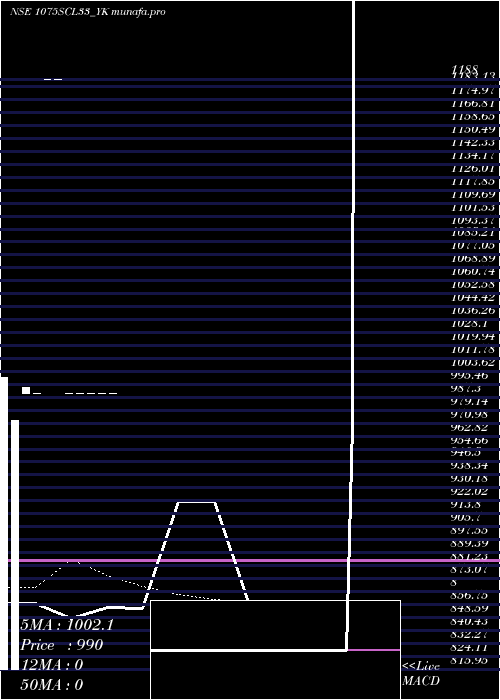The height and width of the screenshot is (700, 500).
Task: Click the 1142.33 price axis label
Action: [473, 142]
